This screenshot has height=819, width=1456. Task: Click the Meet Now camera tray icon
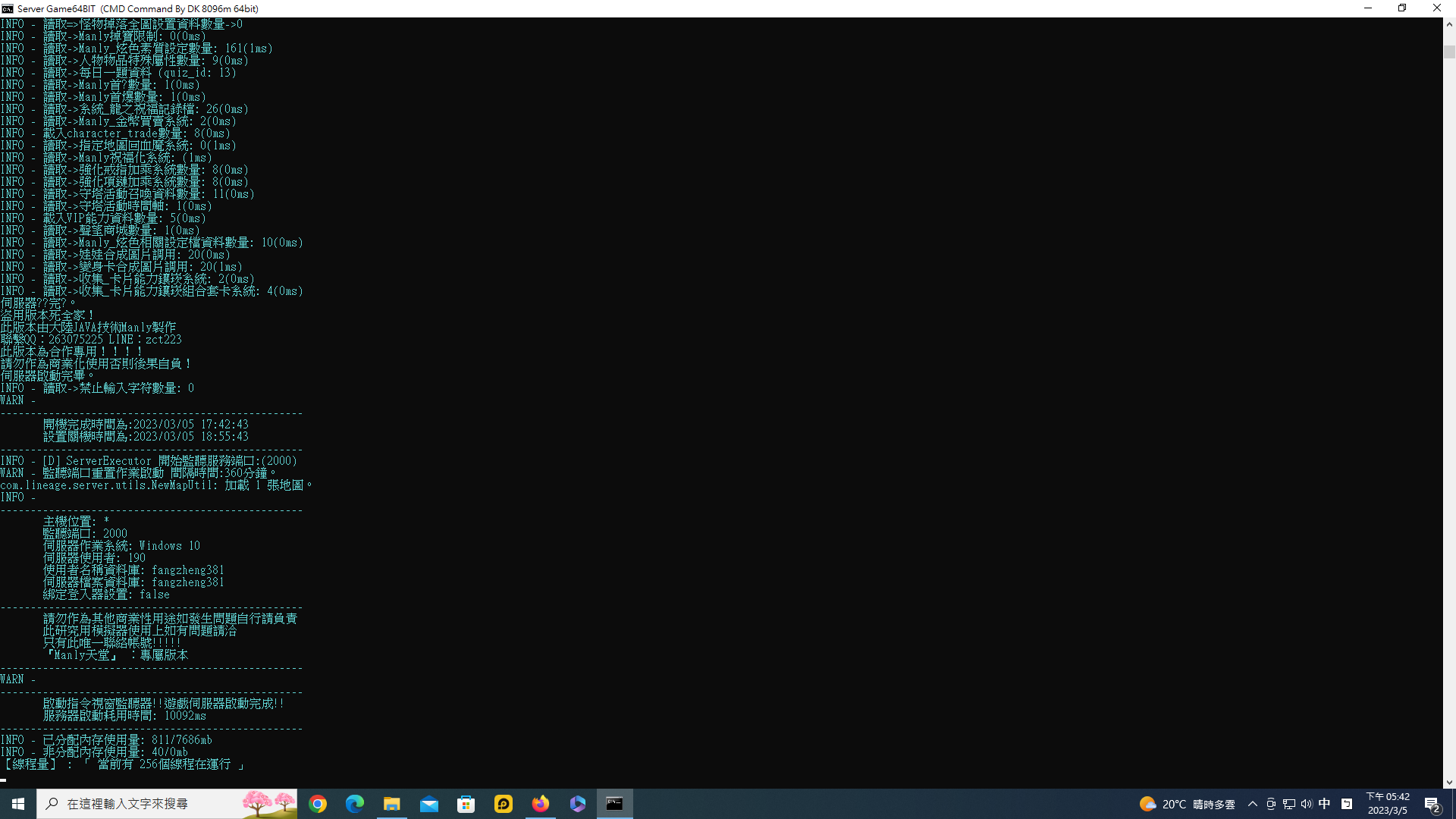point(1271,804)
